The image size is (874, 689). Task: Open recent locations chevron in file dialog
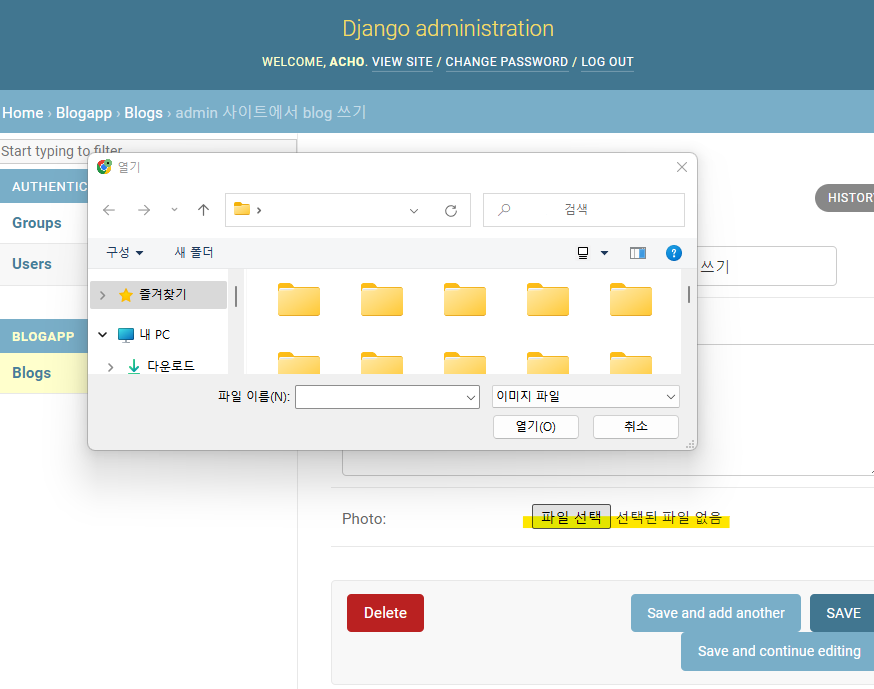point(174,210)
